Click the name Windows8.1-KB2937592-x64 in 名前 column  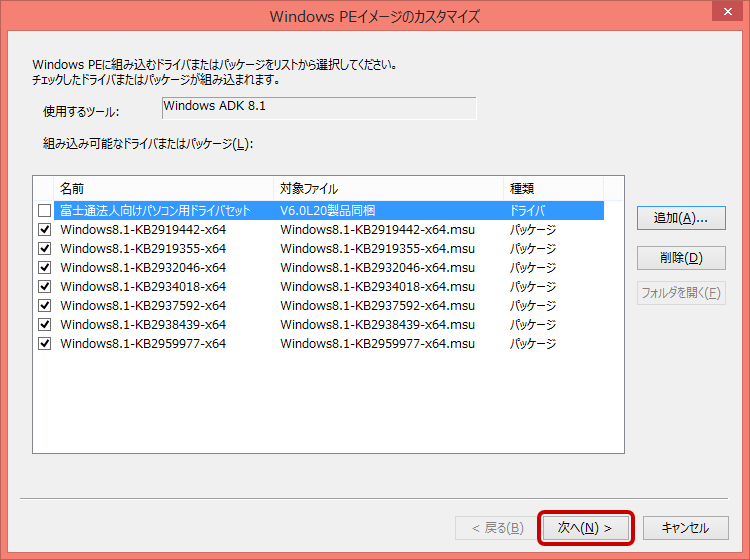point(143,306)
